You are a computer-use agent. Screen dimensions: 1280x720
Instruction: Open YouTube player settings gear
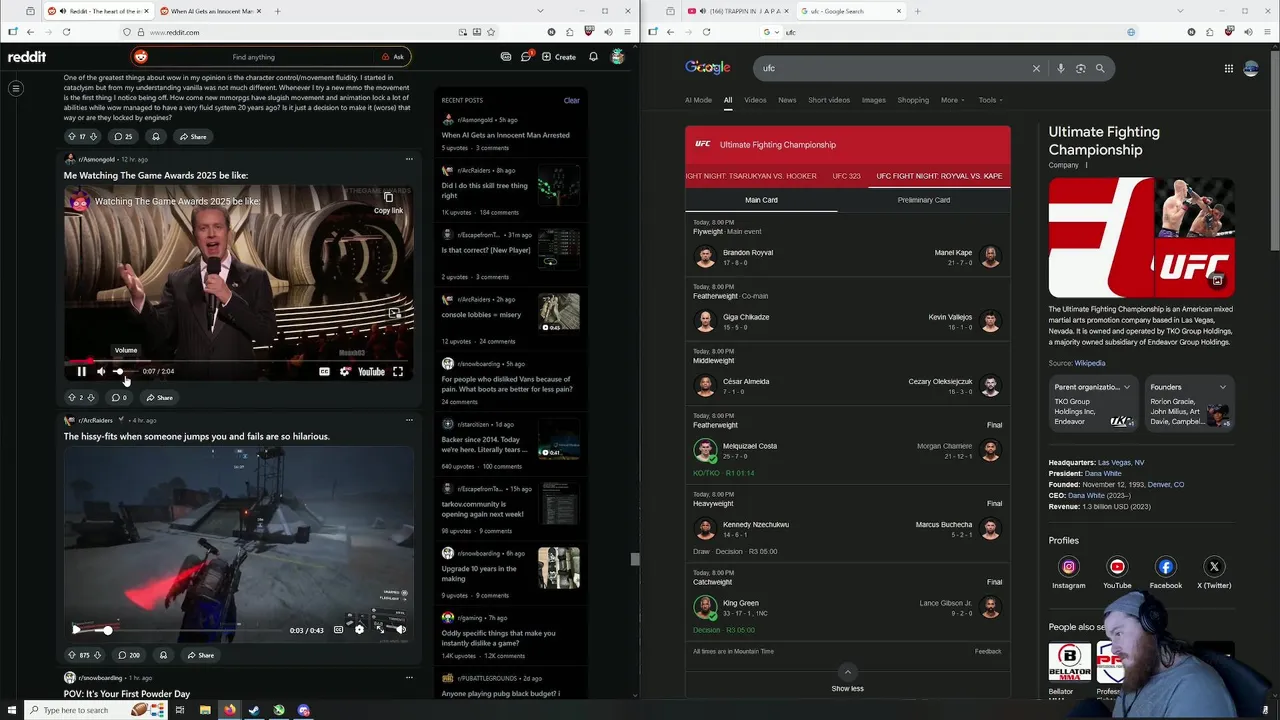point(345,371)
